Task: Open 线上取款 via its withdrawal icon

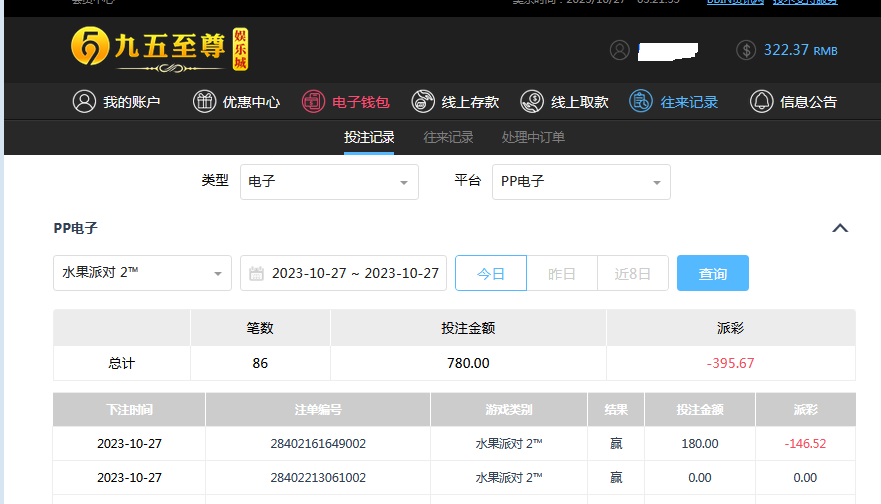Action: (x=532, y=102)
